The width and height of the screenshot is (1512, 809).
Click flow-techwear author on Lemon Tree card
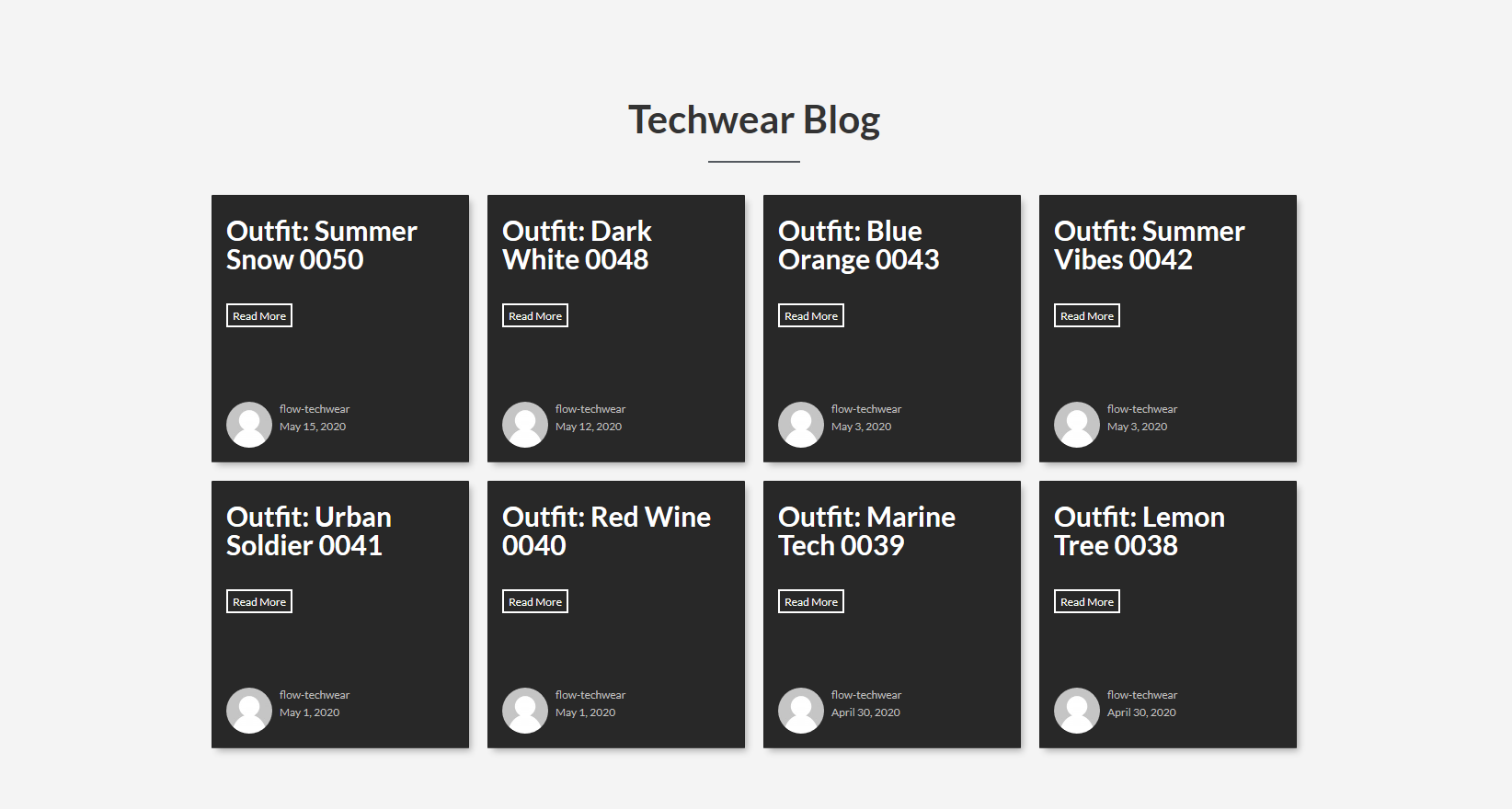pyautogui.click(x=1142, y=695)
